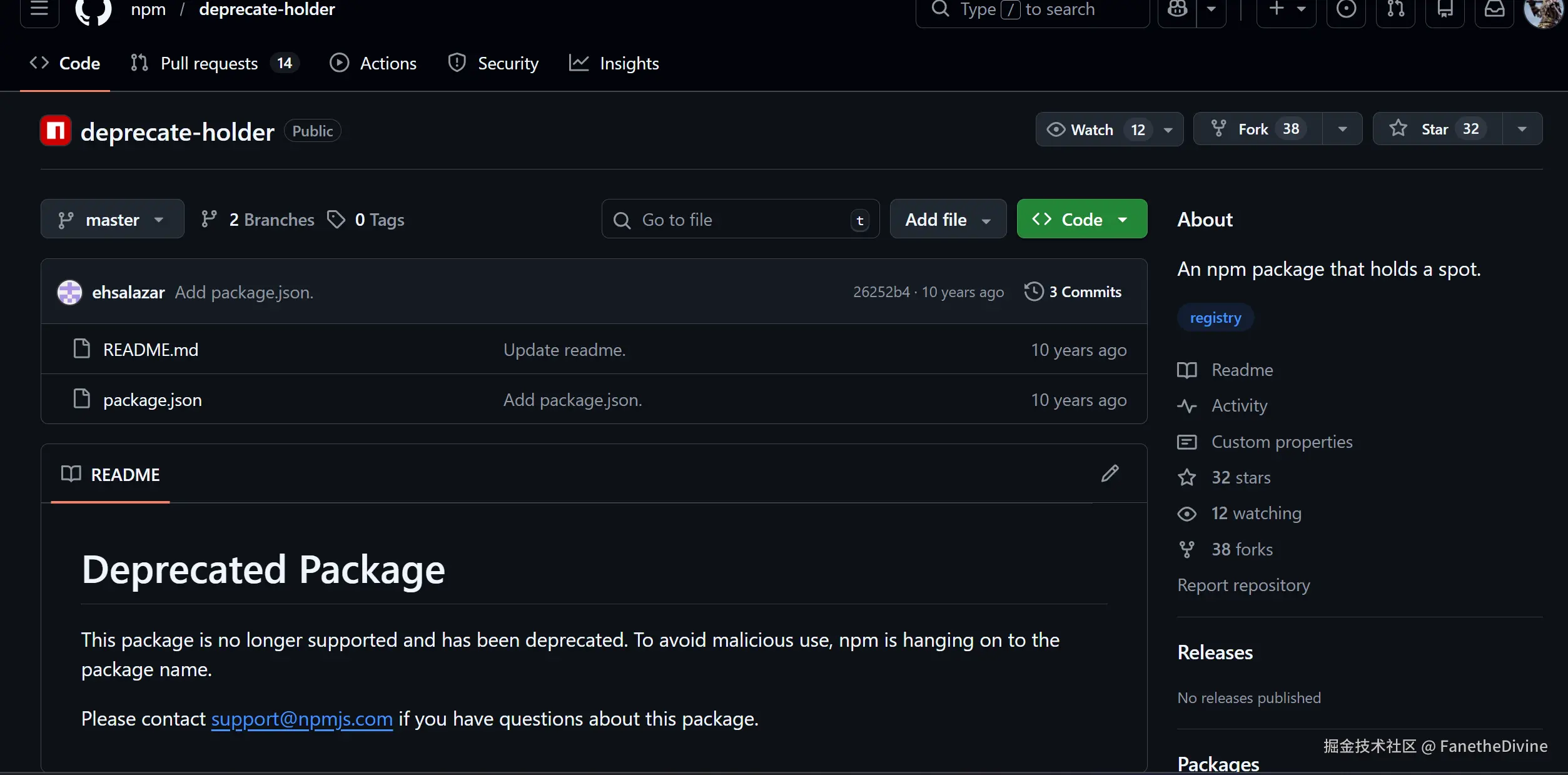This screenshot has width=1568, height=775.
Task: Open the issues icon in top bar
Action: [1346, 9]
